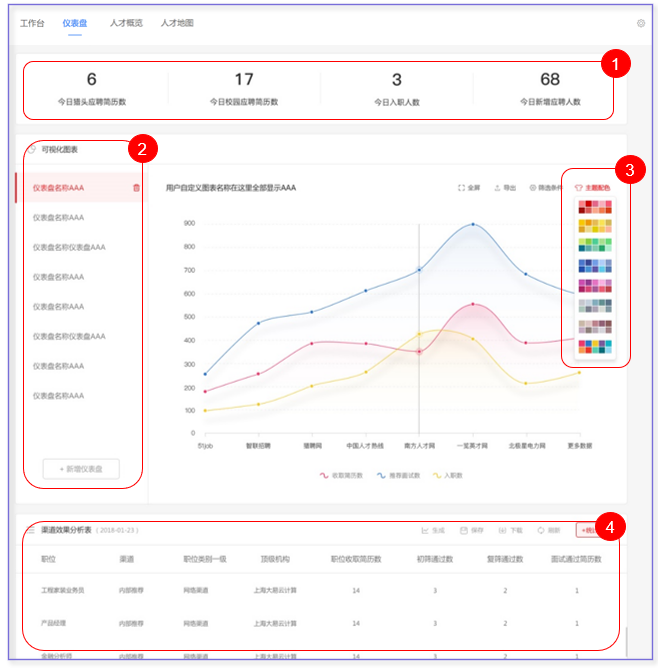Screen dimensions: 658x670
Task: Click the 导出 export icon
Action: click(x=497, y=188)
